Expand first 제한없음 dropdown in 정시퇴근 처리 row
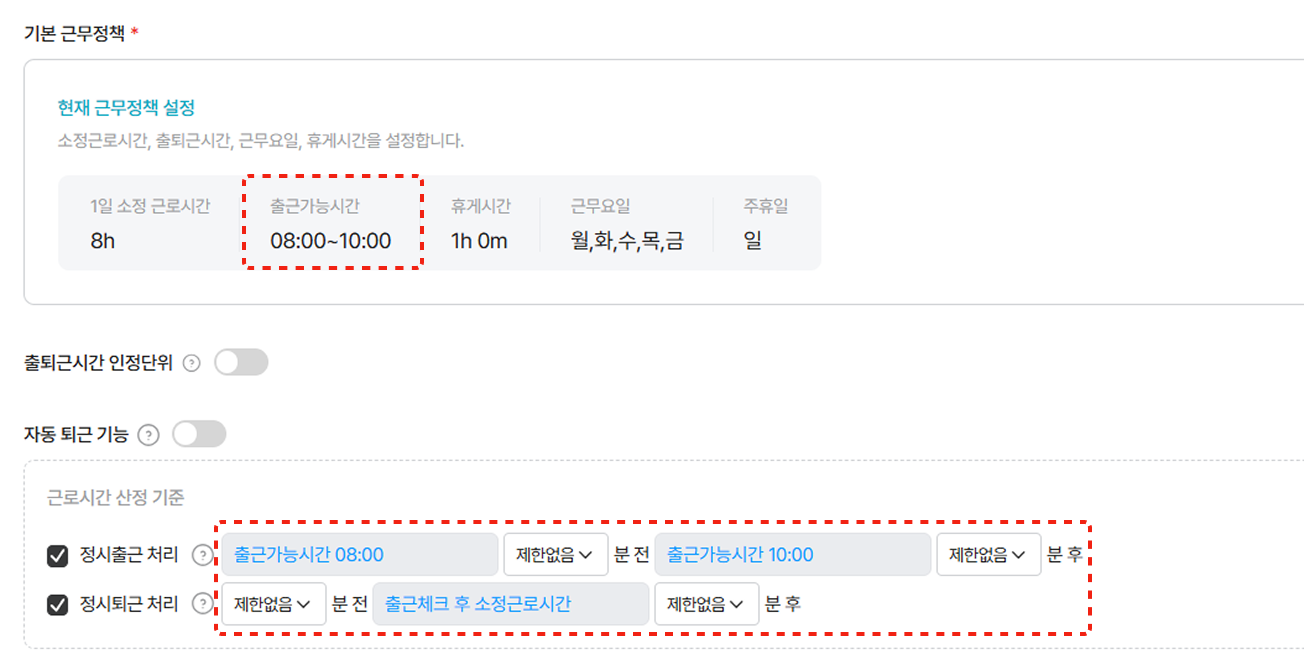This screenshot has width=1304, height=672. pos(274,604)
